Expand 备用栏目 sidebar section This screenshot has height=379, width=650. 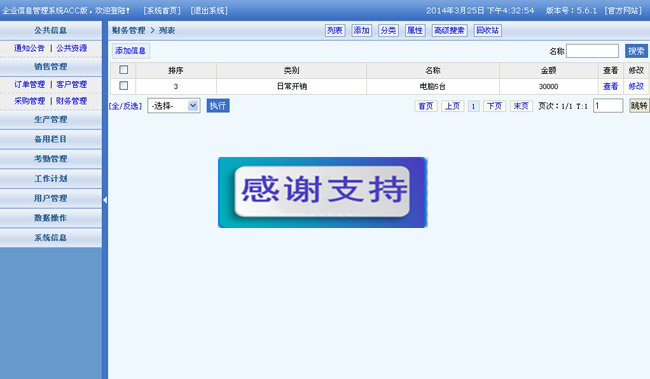pos(51,139)
